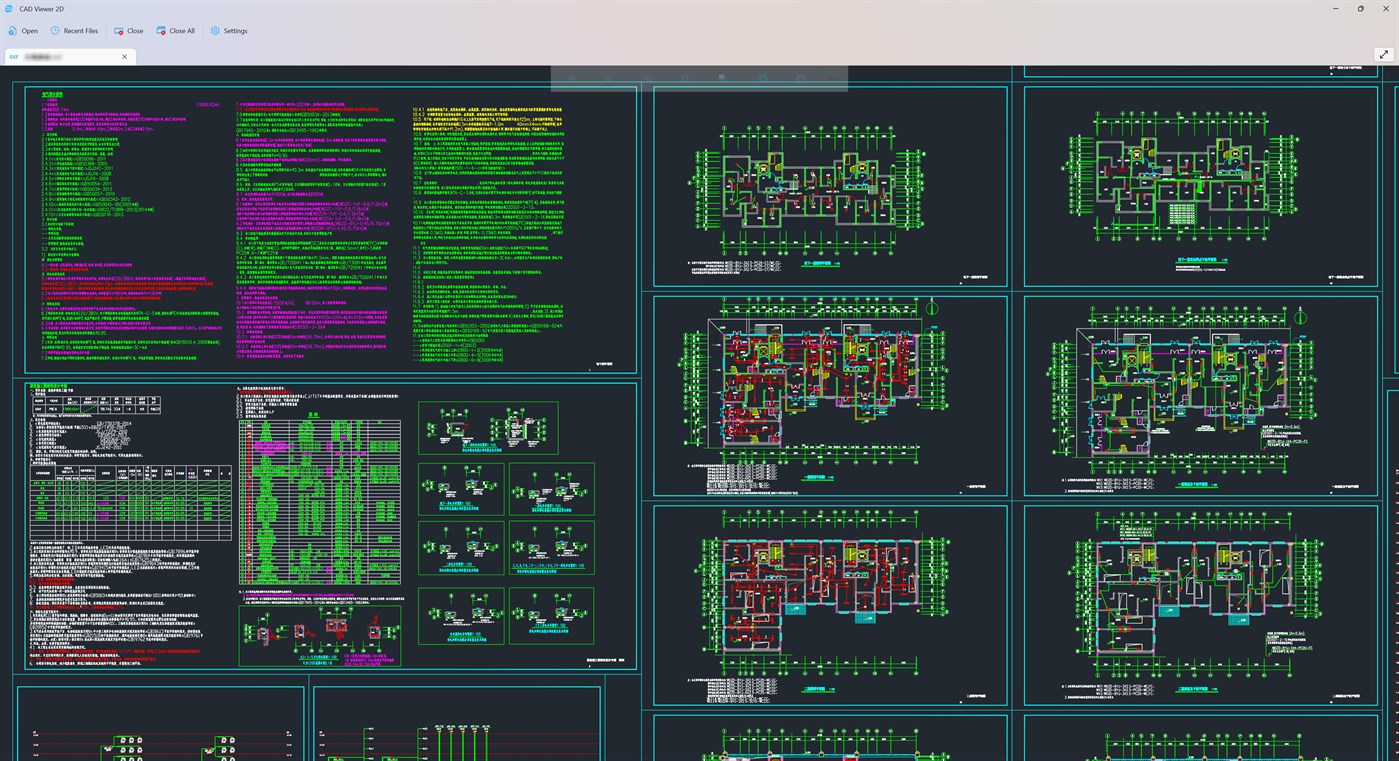
Task: Expand the viewer to full screen
Action: pyautogui.click(x=1384, y=55)
